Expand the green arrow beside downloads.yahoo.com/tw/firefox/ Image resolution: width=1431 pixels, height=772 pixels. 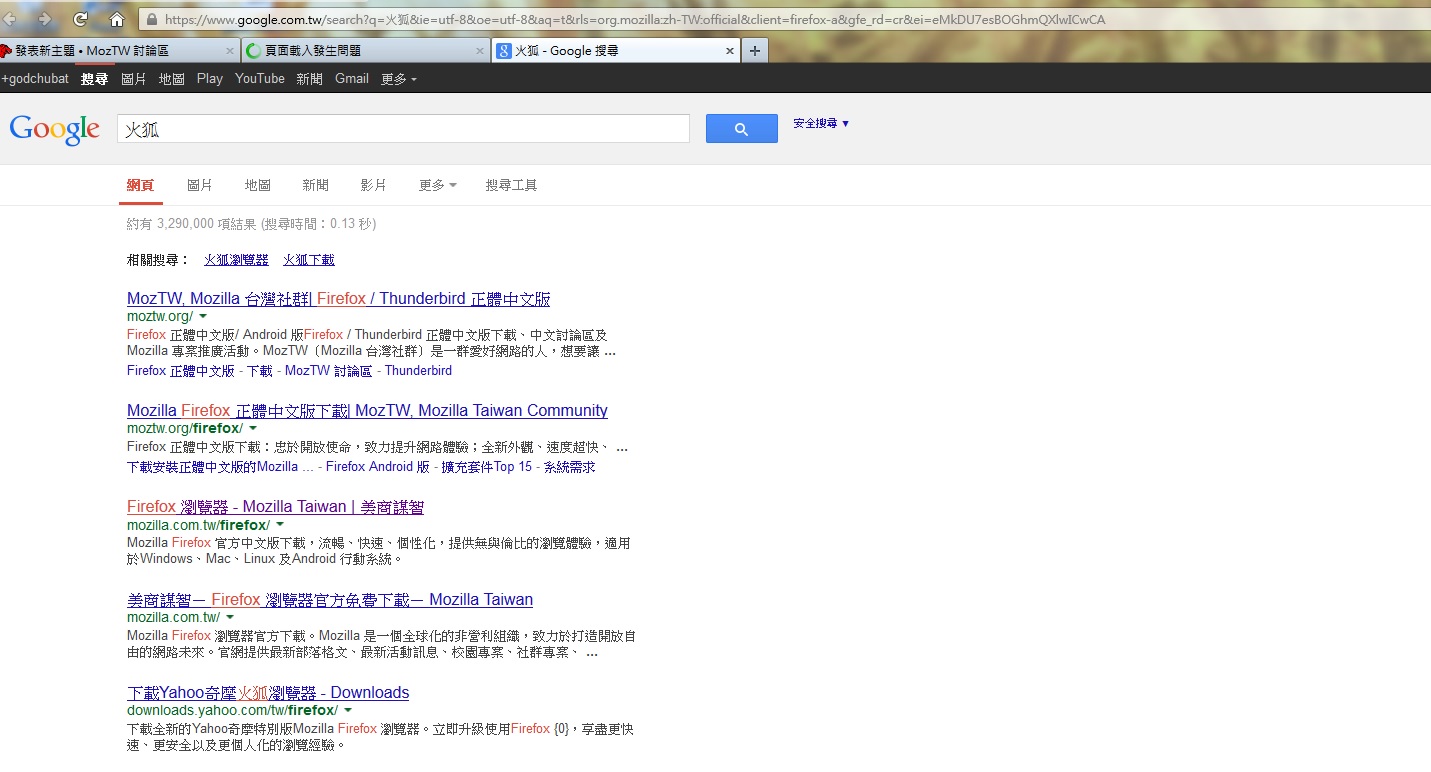click(x=348, y=711)
